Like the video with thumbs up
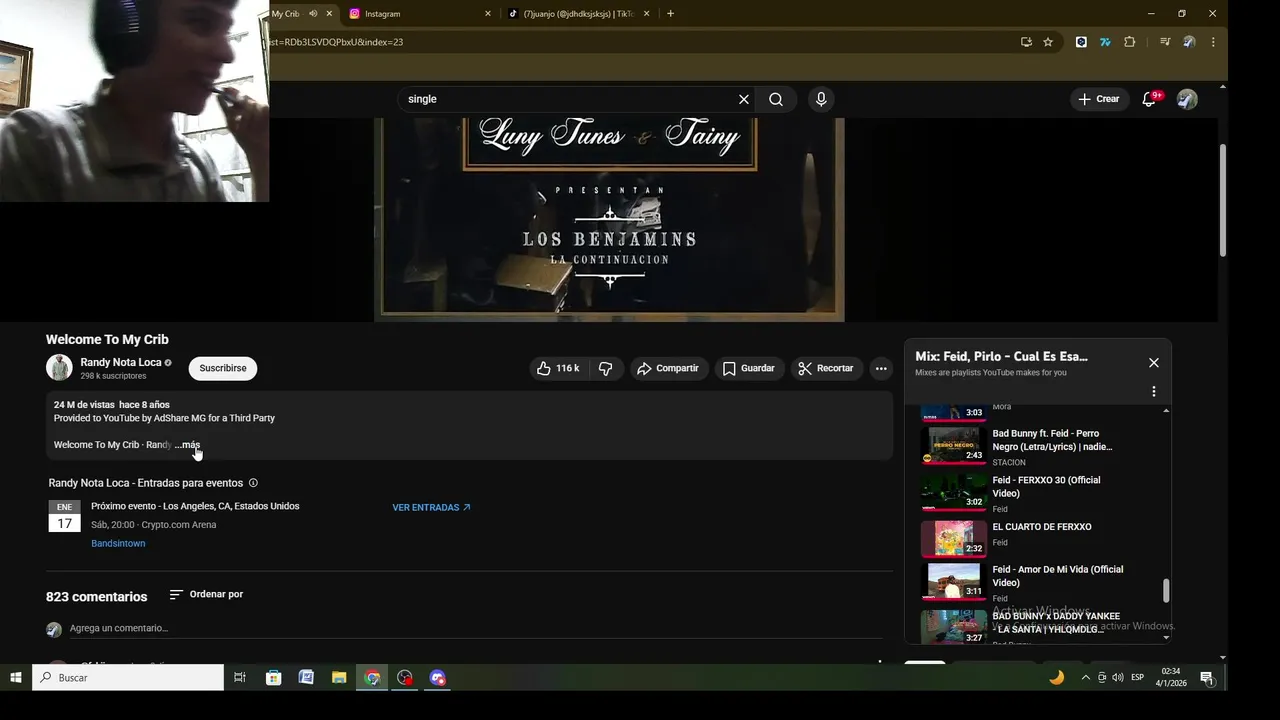 point(558,368)
